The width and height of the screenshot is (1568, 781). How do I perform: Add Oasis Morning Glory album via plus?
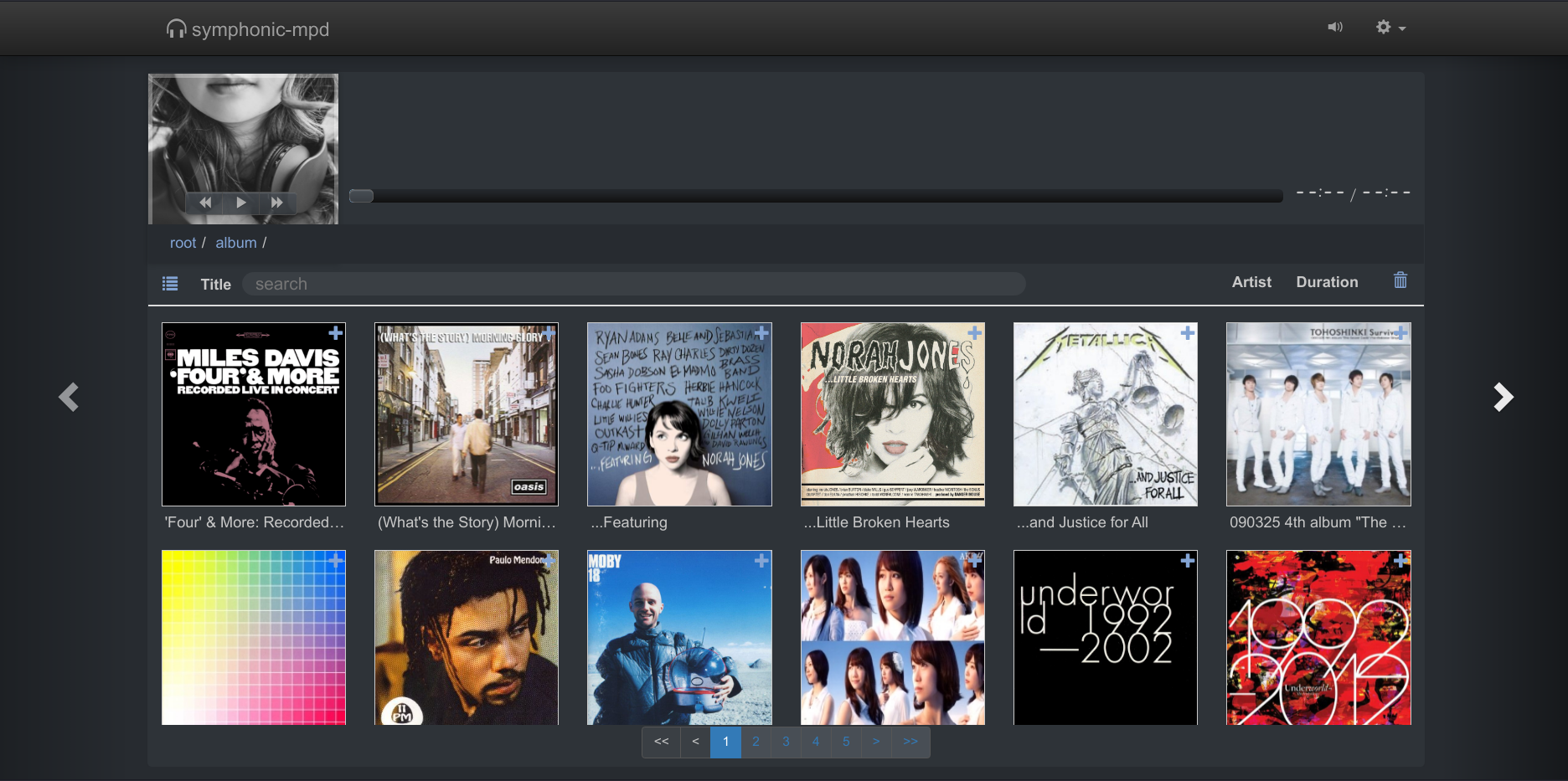[x=549, y=333]
